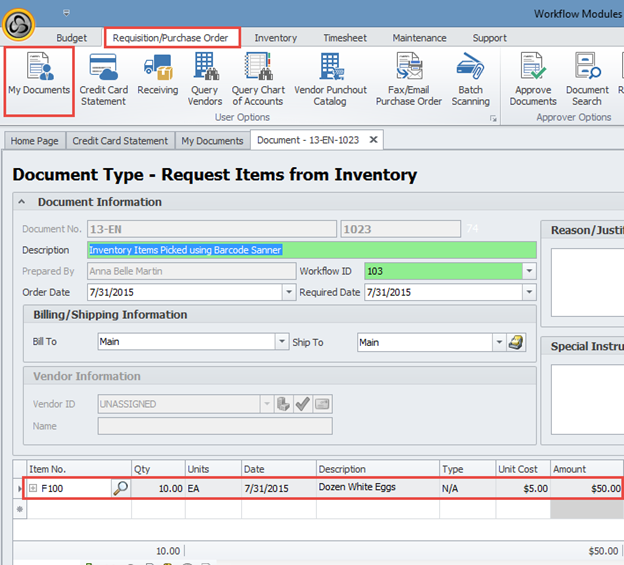The width and height of the screenshot is (624, 565).
Task: Switch to the Inventory ribbon tab
Action: tap(275, 38)
